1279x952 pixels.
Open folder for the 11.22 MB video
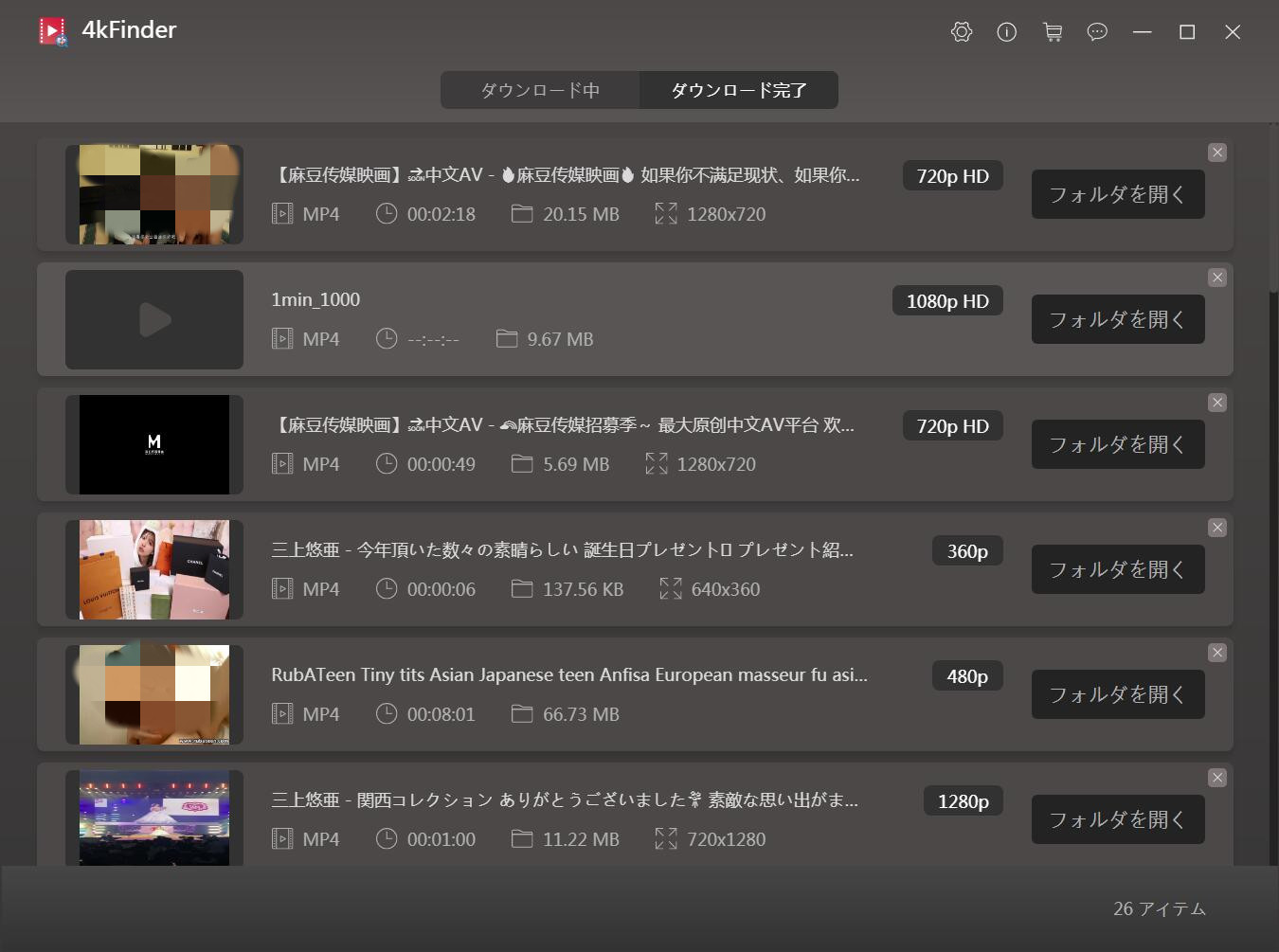click(1118, 819)
